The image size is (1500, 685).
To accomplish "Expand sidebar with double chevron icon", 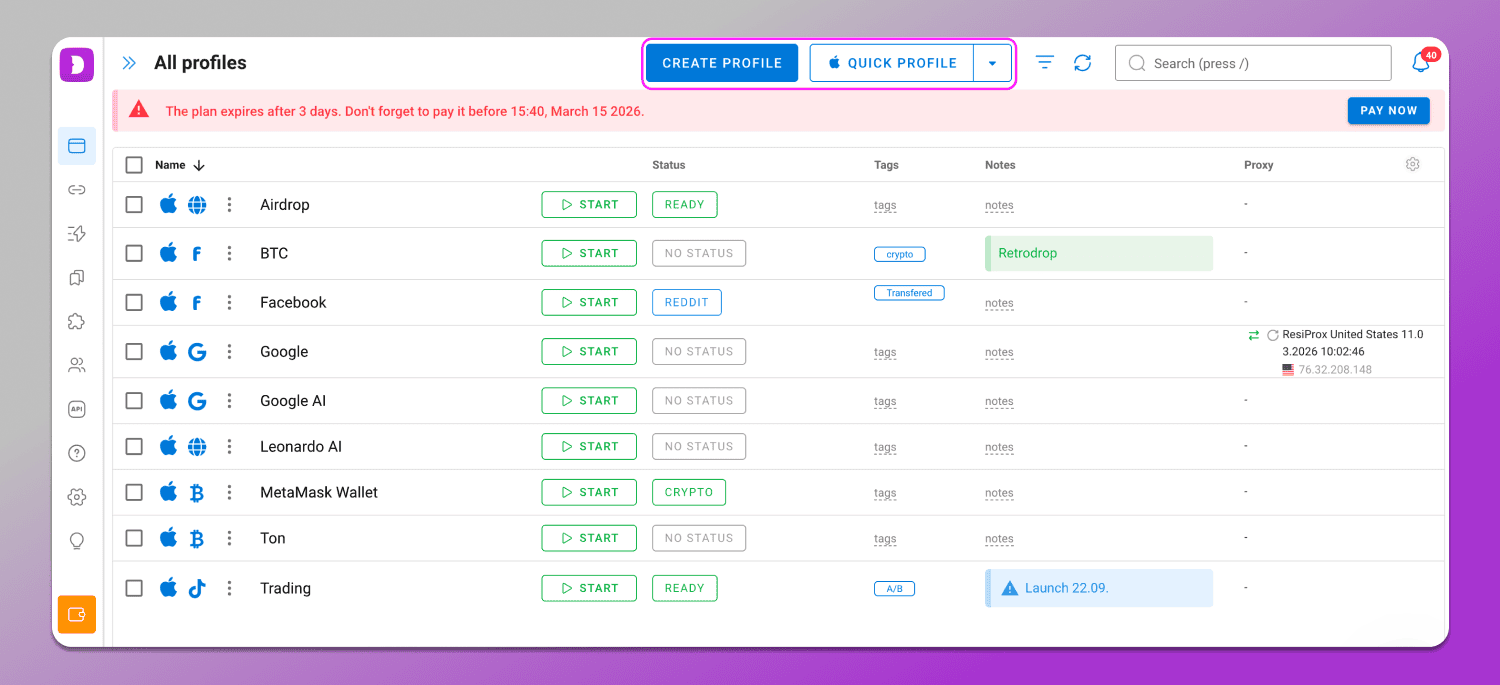I will click(129, 63).
